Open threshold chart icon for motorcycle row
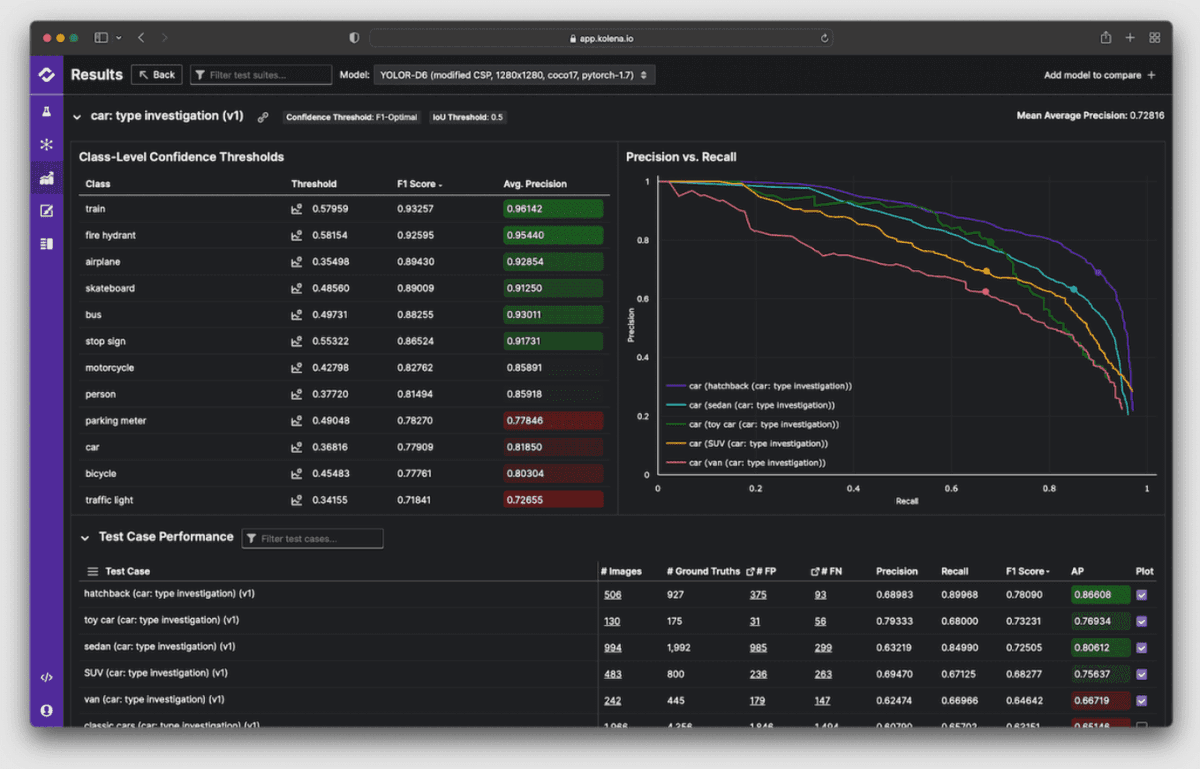Screen dimensions: 1200x769 coord(297,368)
